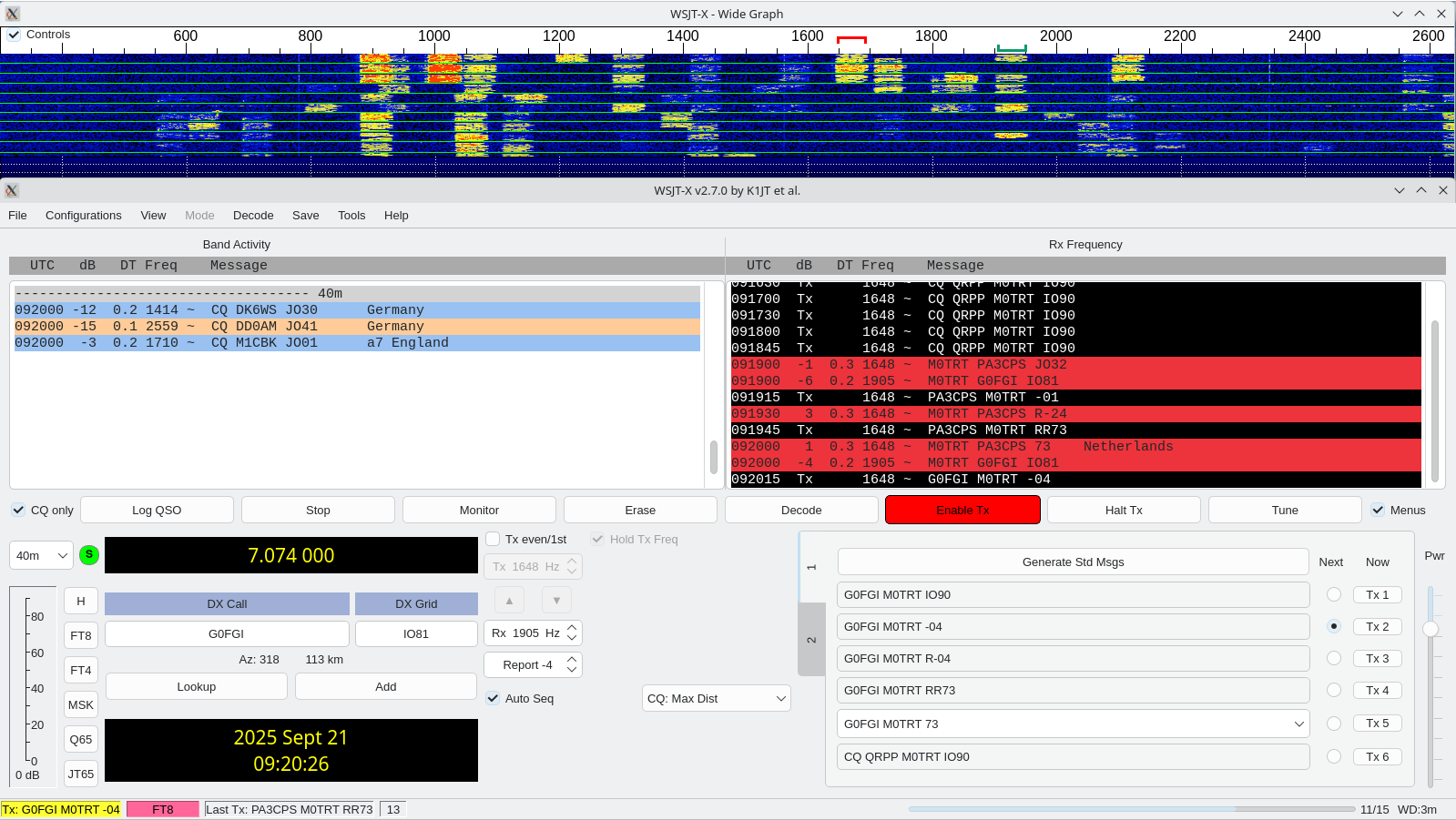Screen dimensions: 1456x820
Task: Click the Tx 1 Now button
Action: (1377, 594)
